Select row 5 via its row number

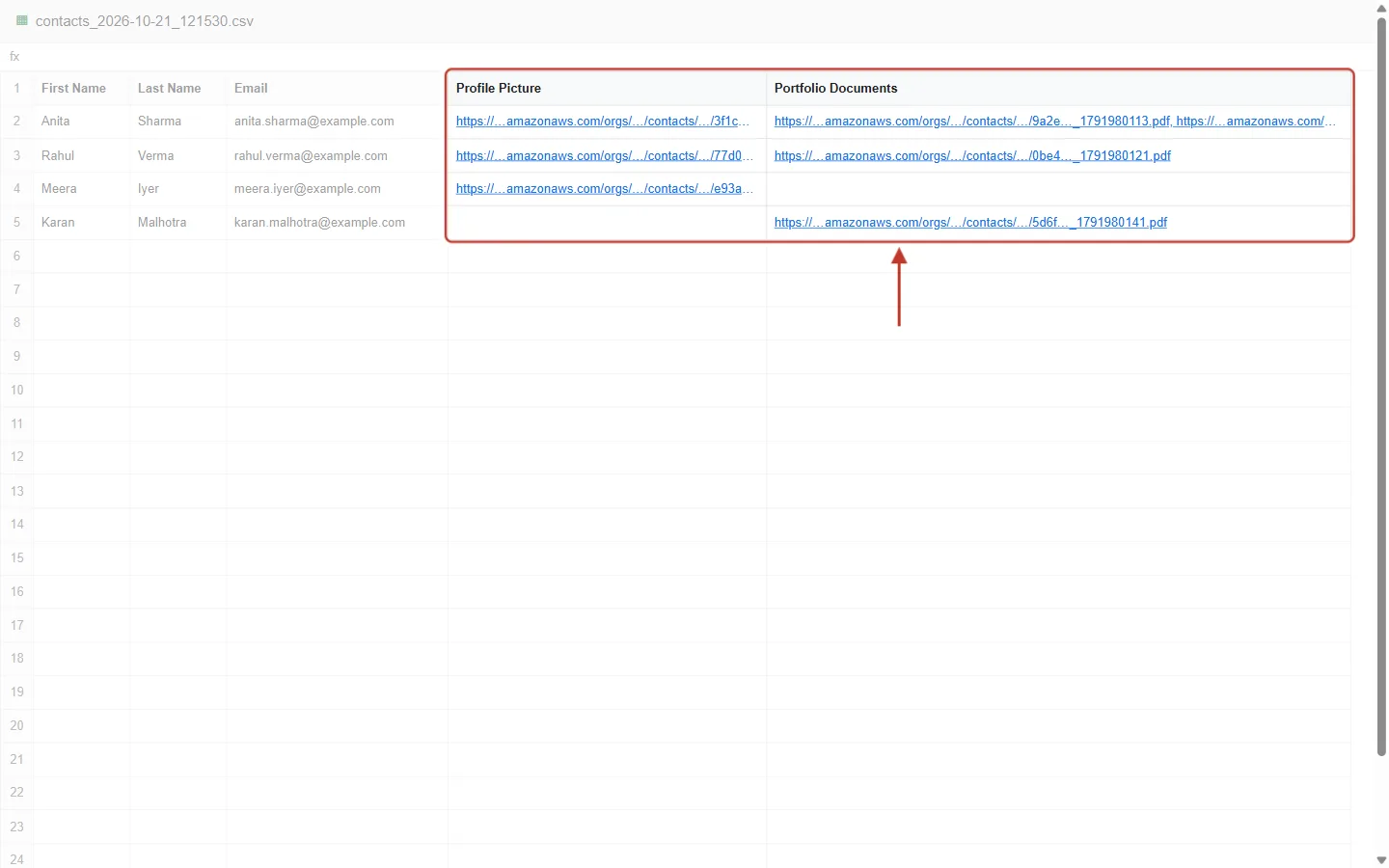click(16, 223)
